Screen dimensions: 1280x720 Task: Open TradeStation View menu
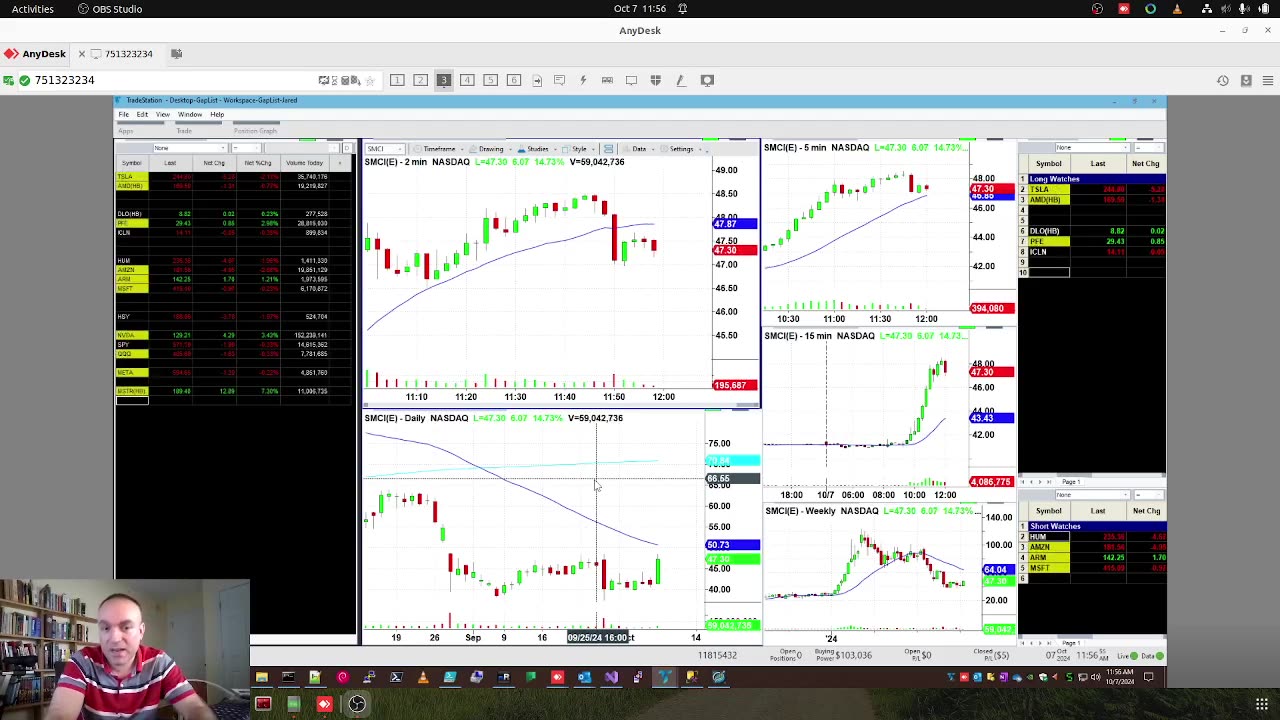162,114
